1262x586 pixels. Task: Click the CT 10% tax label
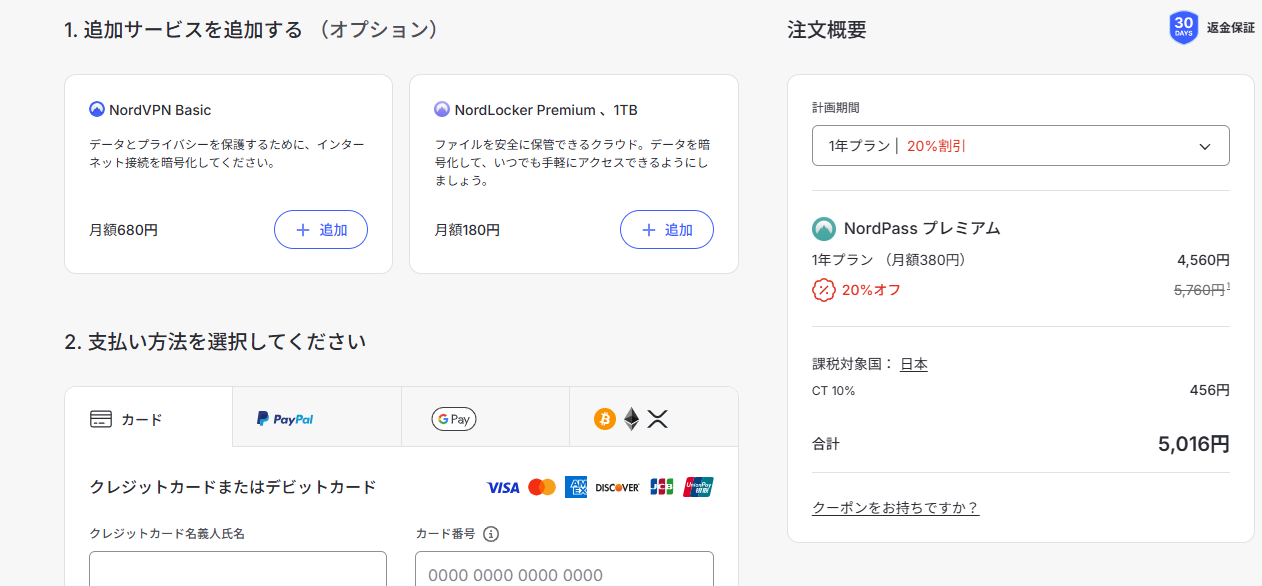(834, 391)
